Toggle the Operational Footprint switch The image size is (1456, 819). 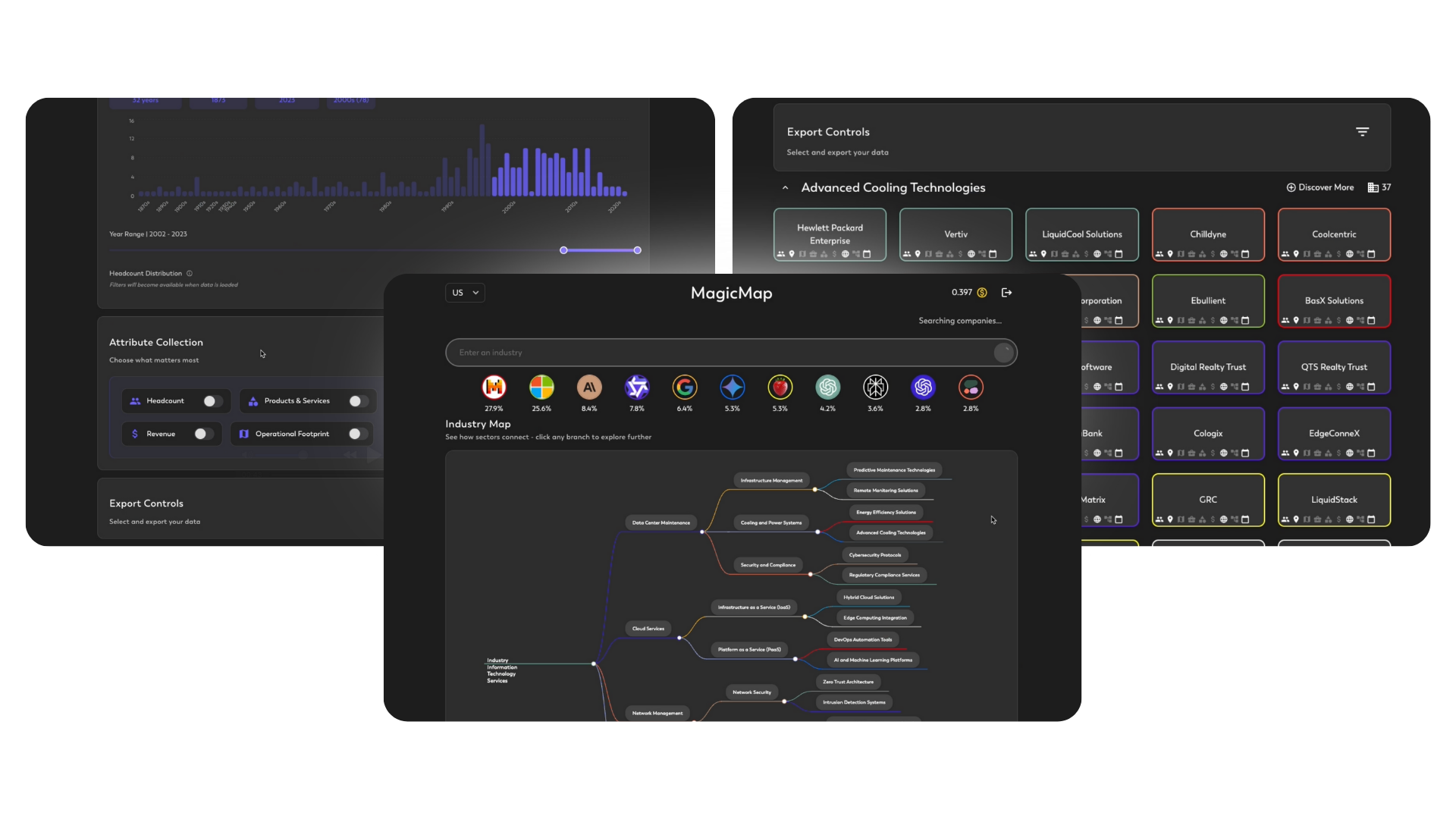click(358, 434)
